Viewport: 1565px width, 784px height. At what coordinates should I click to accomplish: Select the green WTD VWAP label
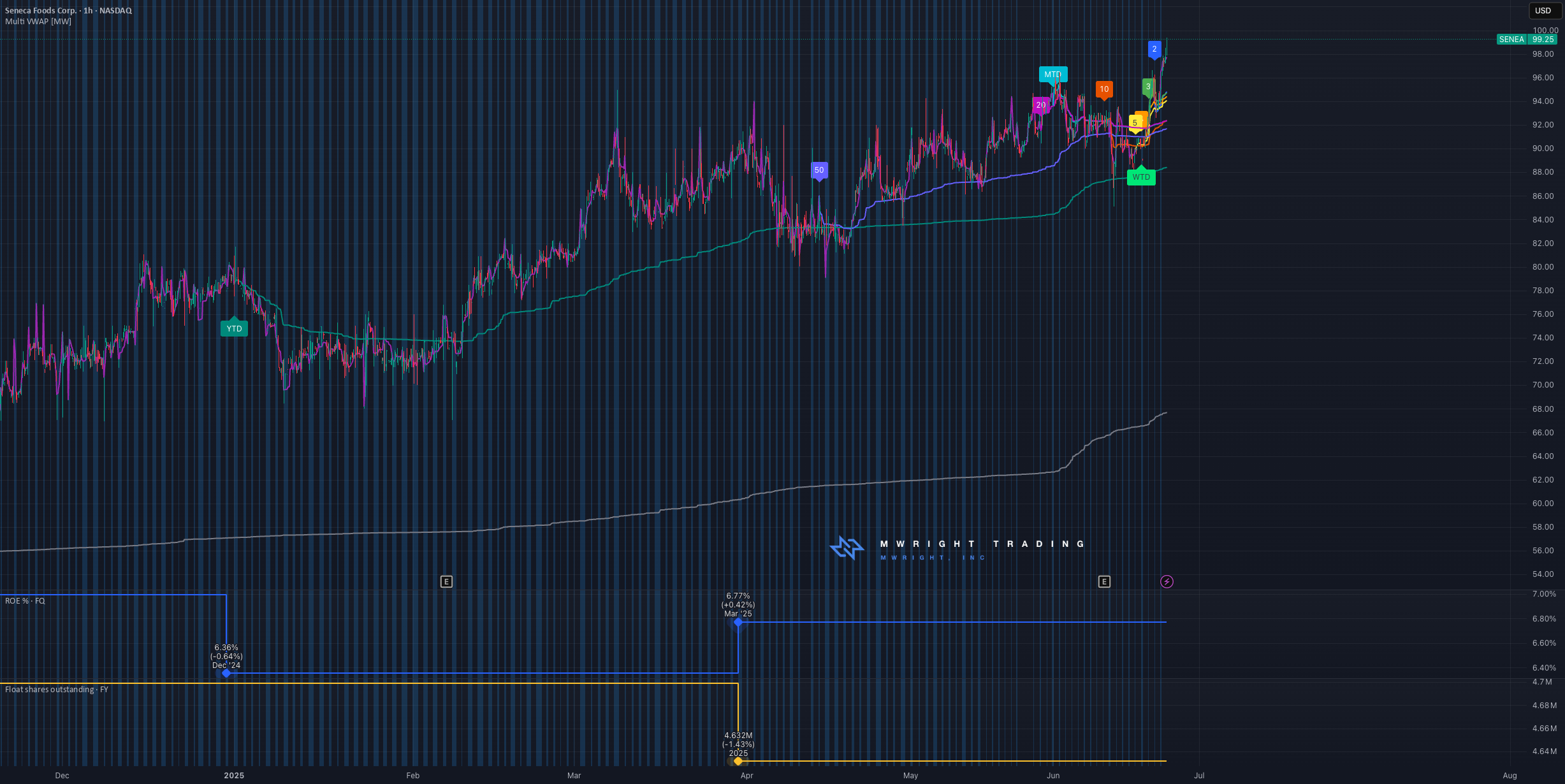tap(1141, 177)
